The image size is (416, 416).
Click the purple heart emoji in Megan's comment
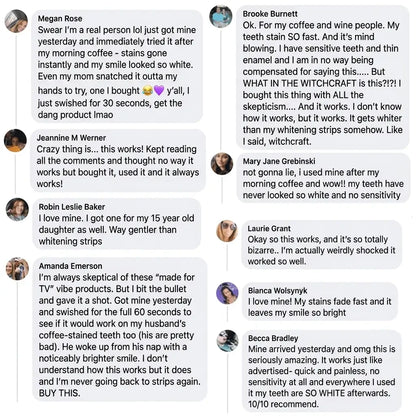[159, 90]
